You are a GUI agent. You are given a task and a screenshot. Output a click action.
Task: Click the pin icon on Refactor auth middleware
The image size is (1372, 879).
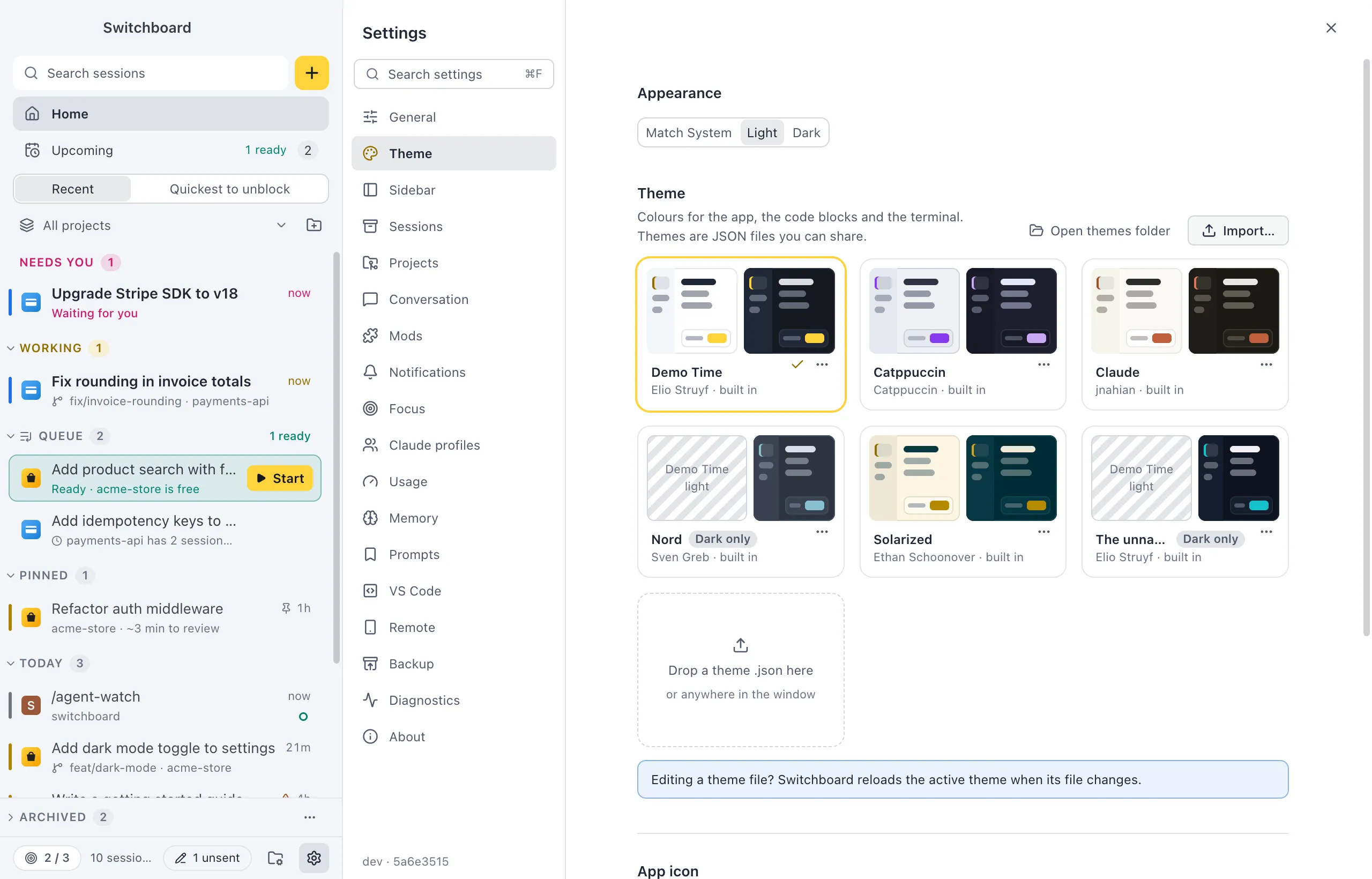tap(286, 608)
